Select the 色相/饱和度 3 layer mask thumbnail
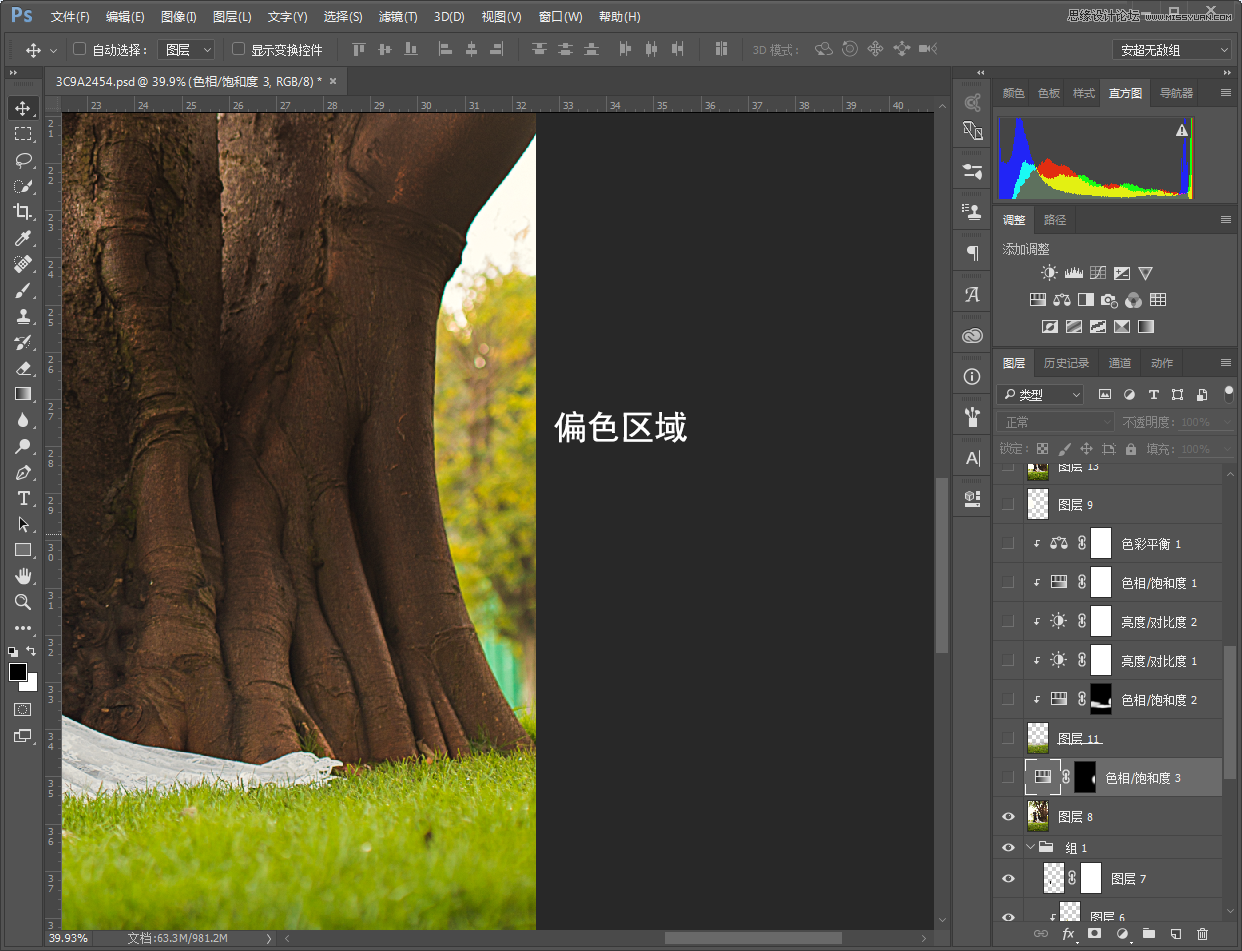Image resolution: width=1242 pixels, height=951 pixels. [1085, 777]
